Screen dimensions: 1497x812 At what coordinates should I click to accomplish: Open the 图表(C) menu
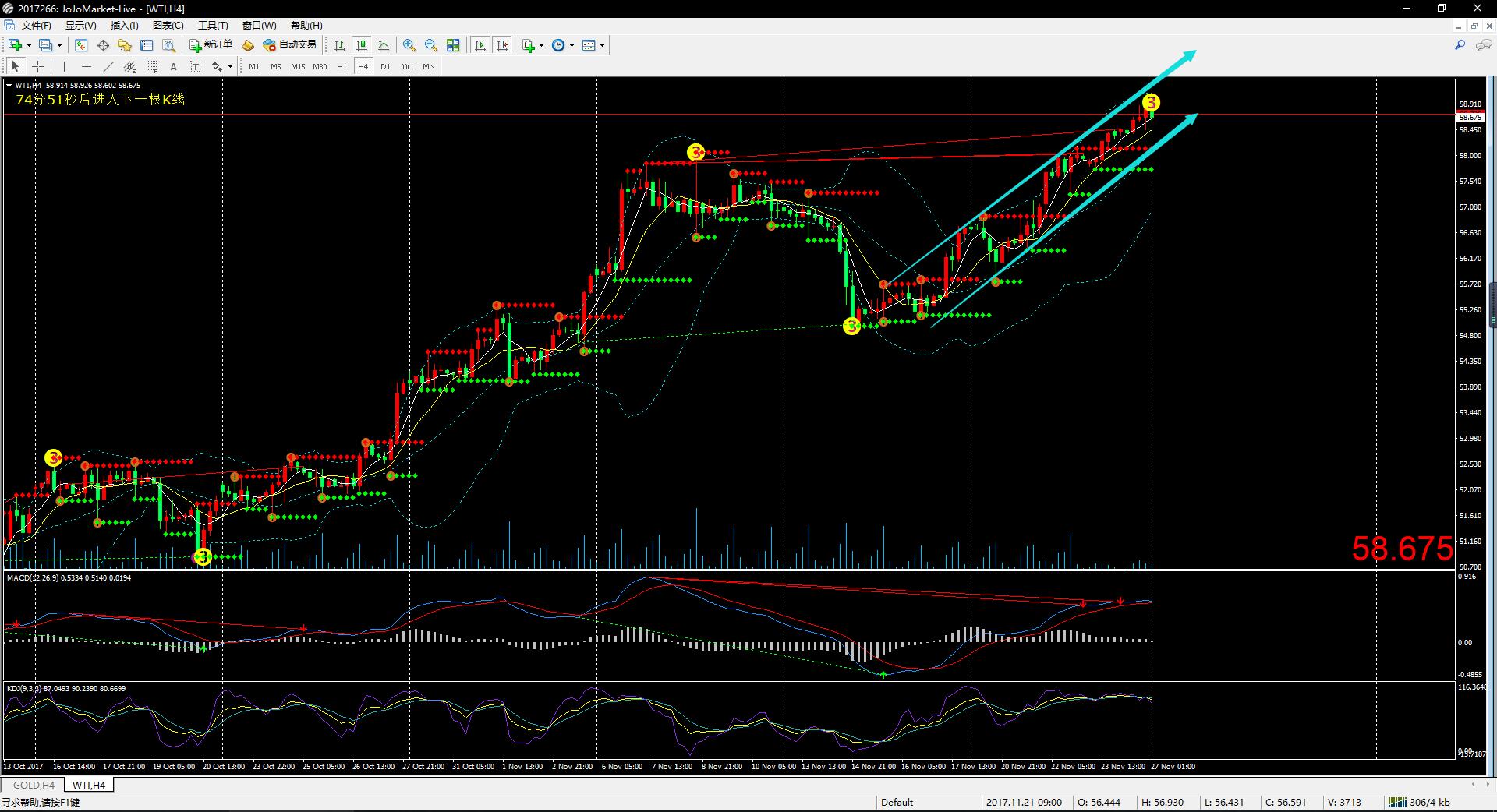click(x=168, y=26)
